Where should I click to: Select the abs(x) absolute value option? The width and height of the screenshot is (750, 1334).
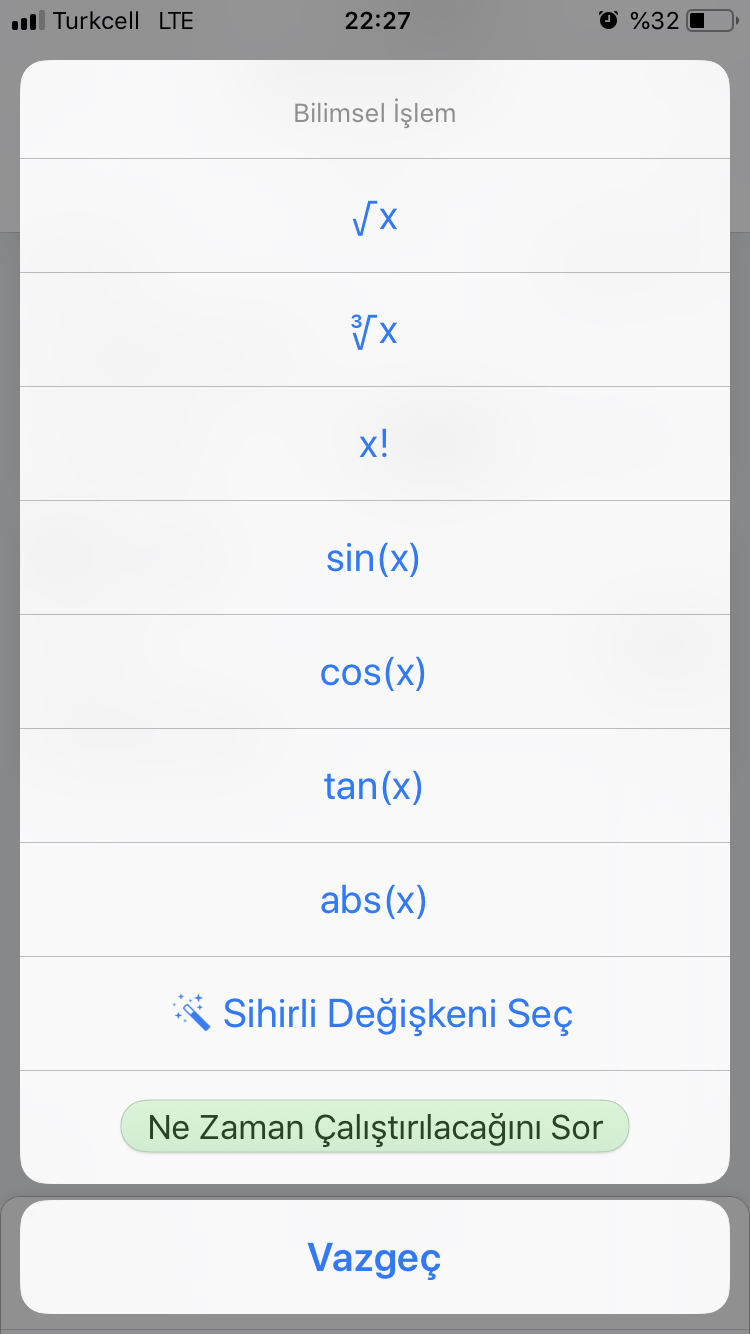coord(375,900)
